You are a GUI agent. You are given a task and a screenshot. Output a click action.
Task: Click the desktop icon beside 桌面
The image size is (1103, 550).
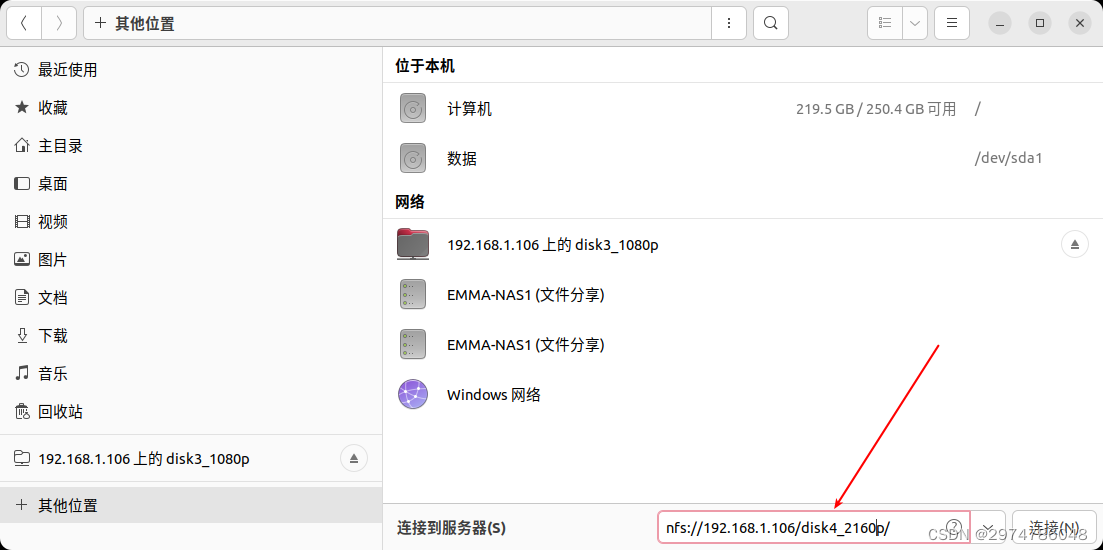point(22,184)
